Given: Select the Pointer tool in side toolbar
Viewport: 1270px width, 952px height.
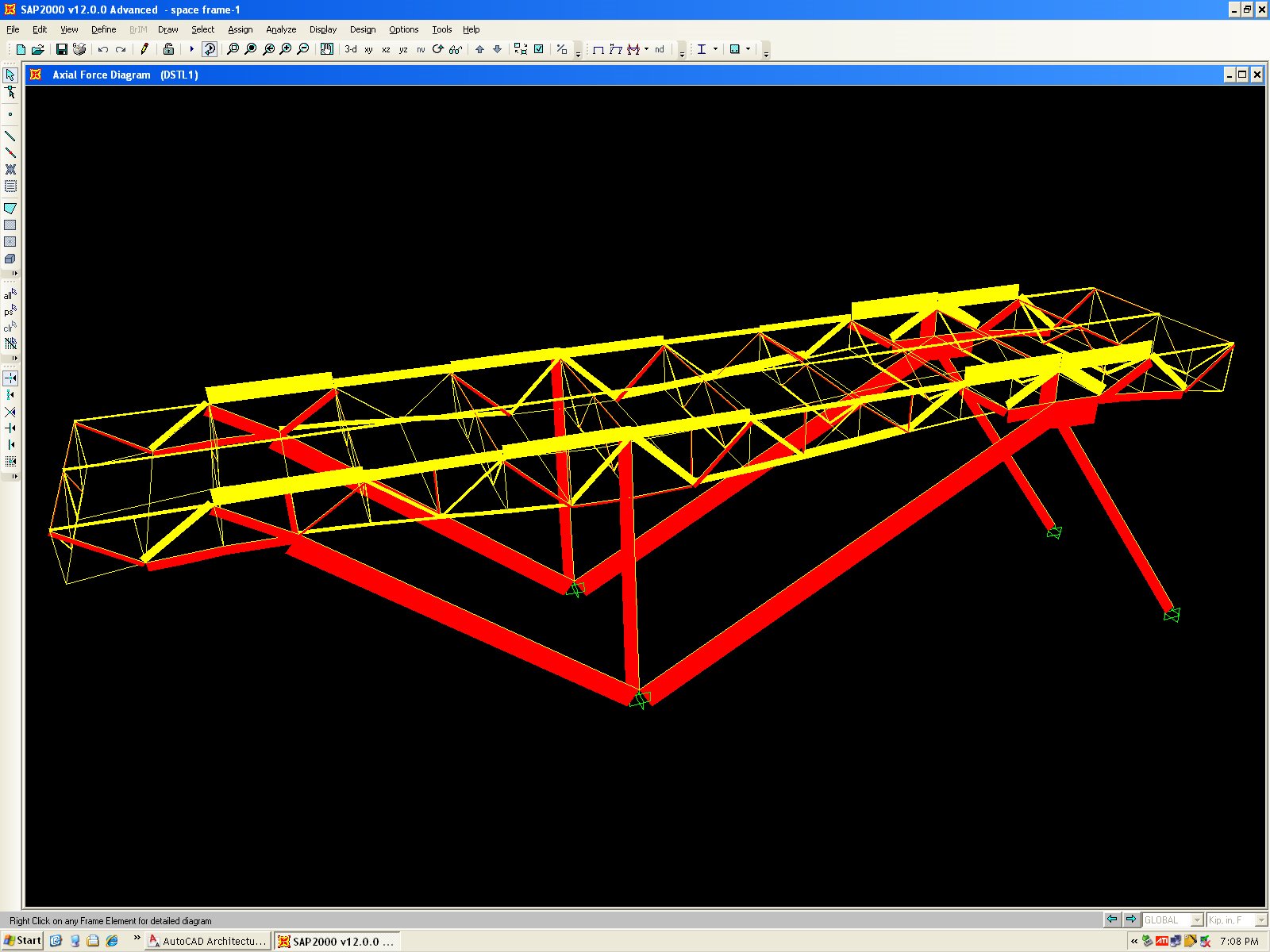Looking at the screenshot, I should pyautogui.click(x=10, y=75).
